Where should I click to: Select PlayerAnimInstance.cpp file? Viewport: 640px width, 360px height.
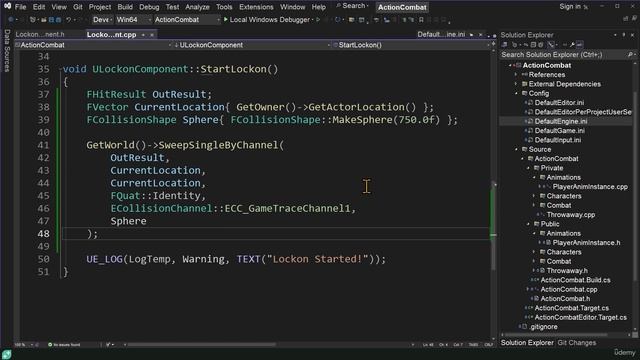tap(590, 187)
